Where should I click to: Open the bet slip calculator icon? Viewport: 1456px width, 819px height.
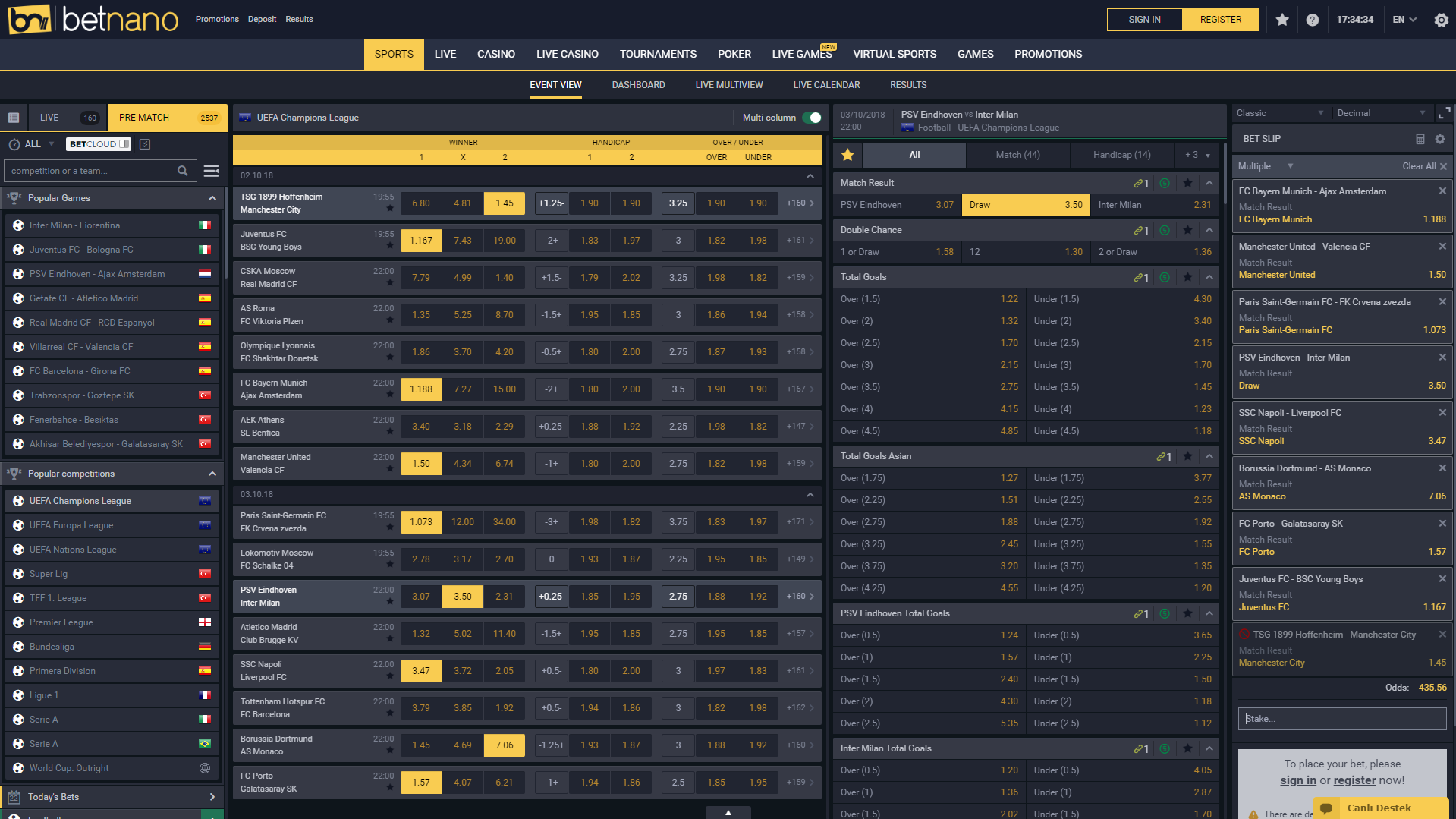click(1420, 139)
